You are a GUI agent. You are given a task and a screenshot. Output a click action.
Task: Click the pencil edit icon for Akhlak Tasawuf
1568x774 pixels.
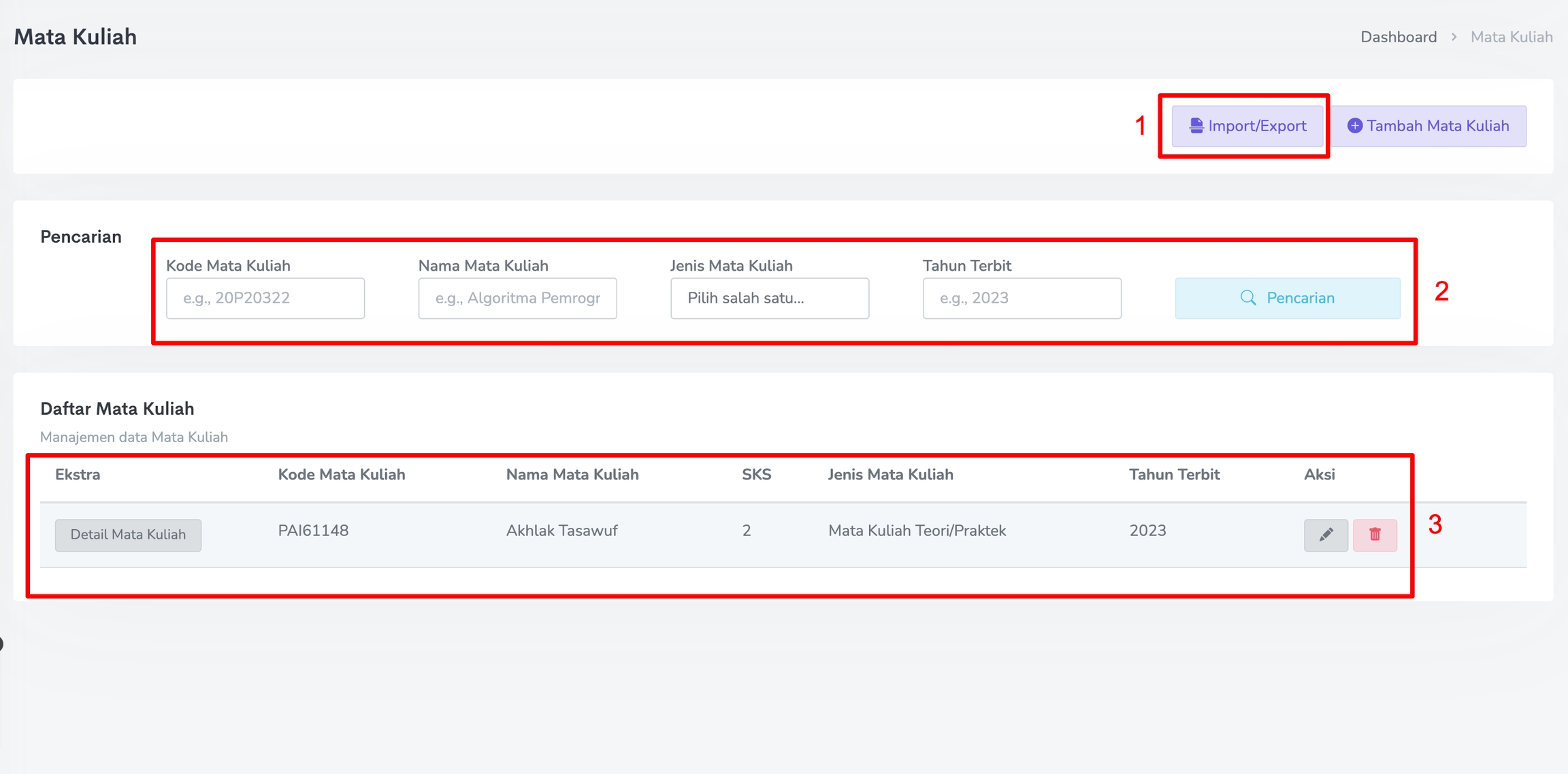pos(1325,535)
